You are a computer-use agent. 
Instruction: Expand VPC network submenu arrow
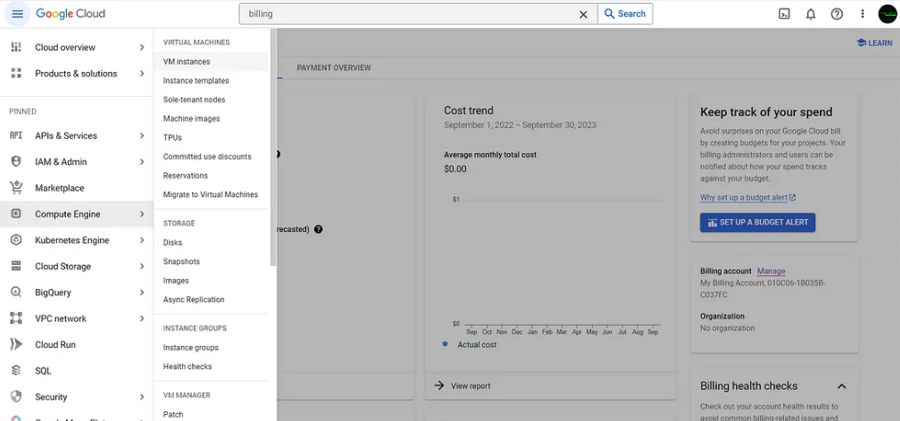[142, 319]
